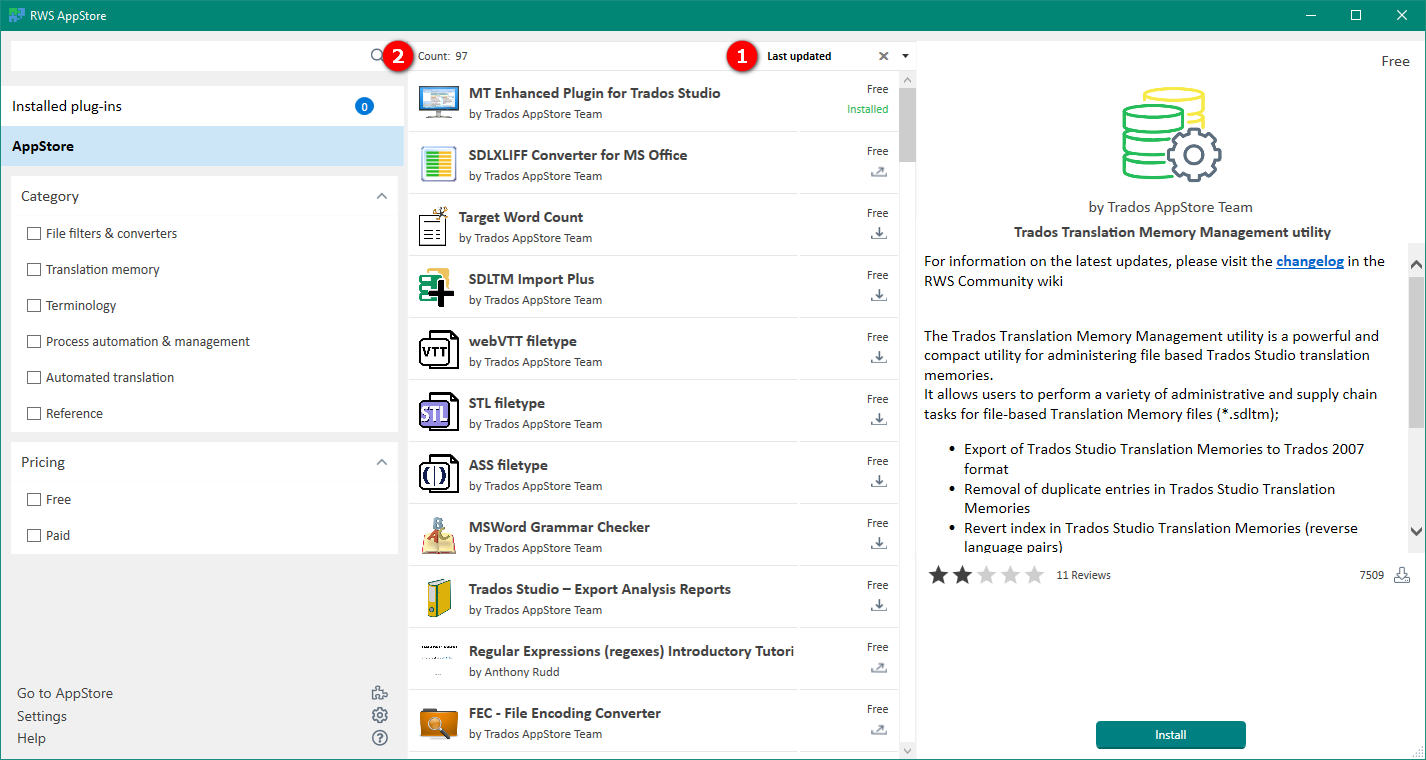Viewport: 1426px width, 760px height.
Task: Click external link icon for SDLXLIFF Converter
Action: [x=878, y=172]
